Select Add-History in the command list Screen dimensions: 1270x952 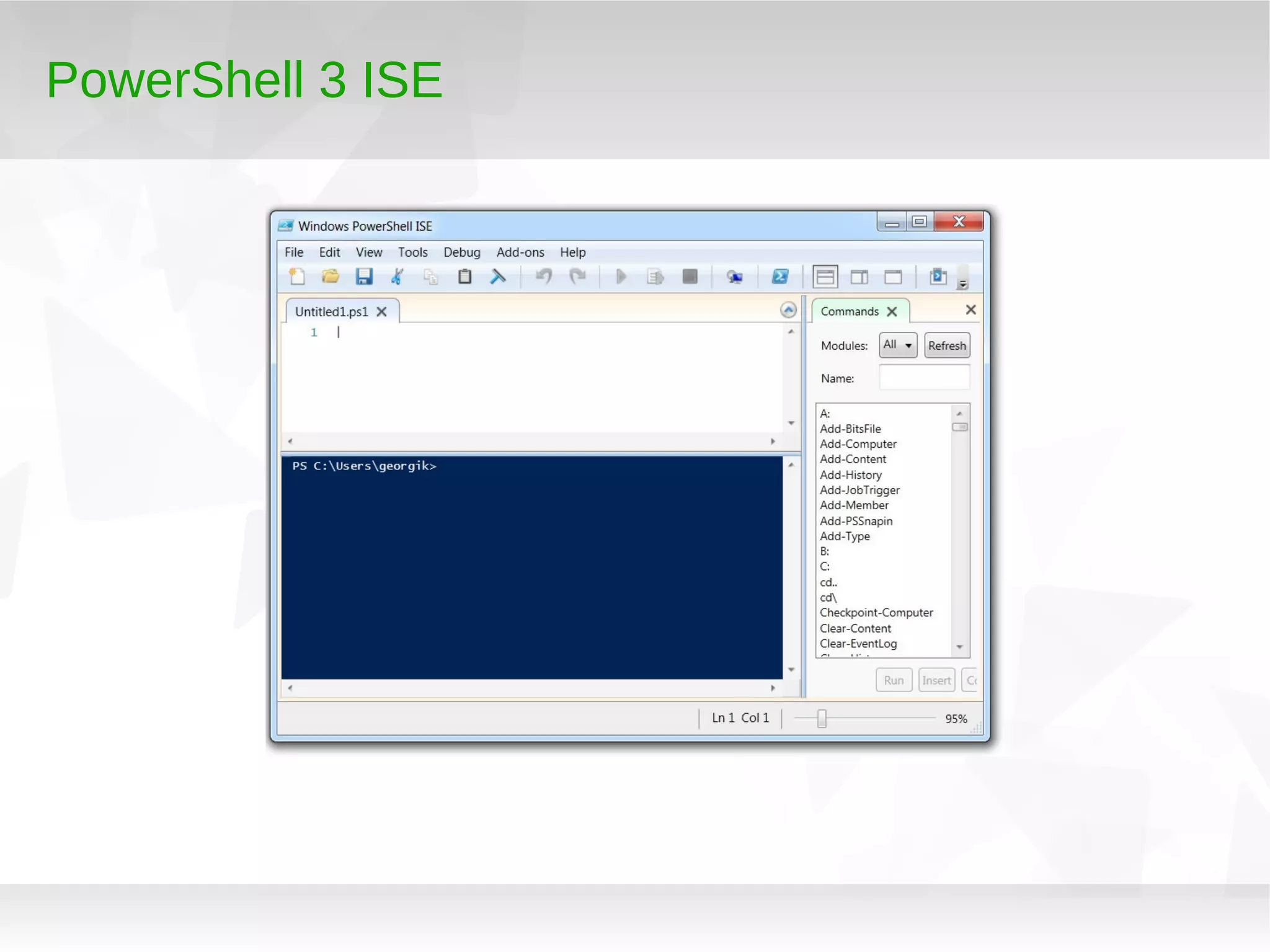coord(851,475)
